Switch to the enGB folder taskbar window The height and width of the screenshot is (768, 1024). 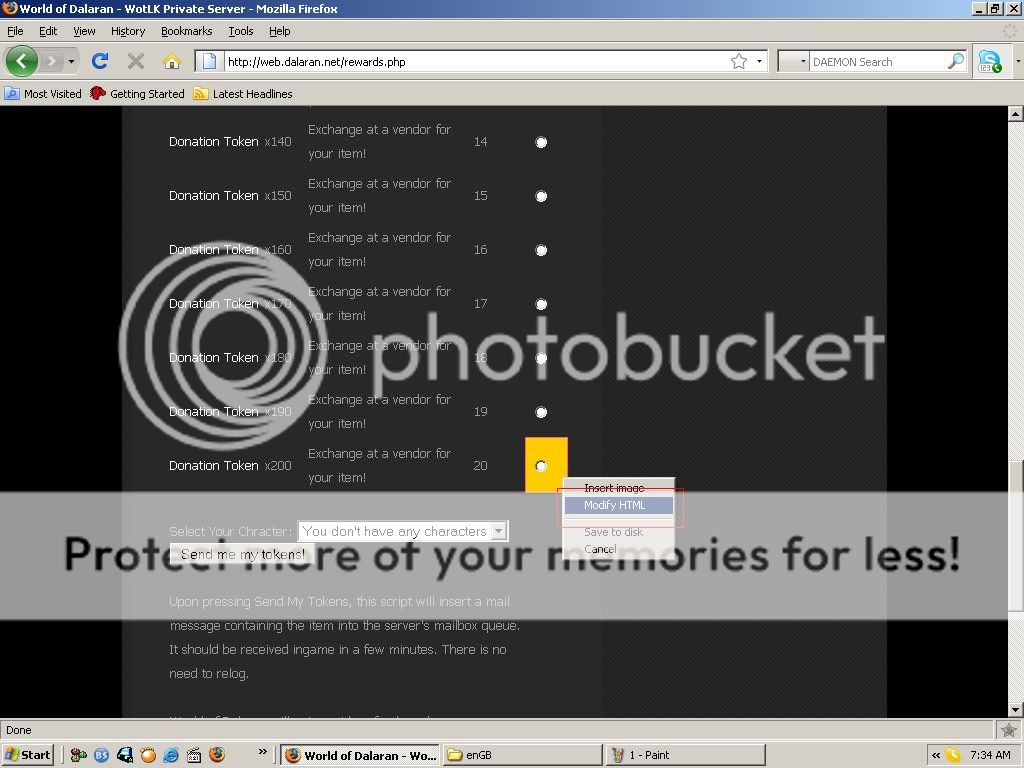[x=522, y=755]
